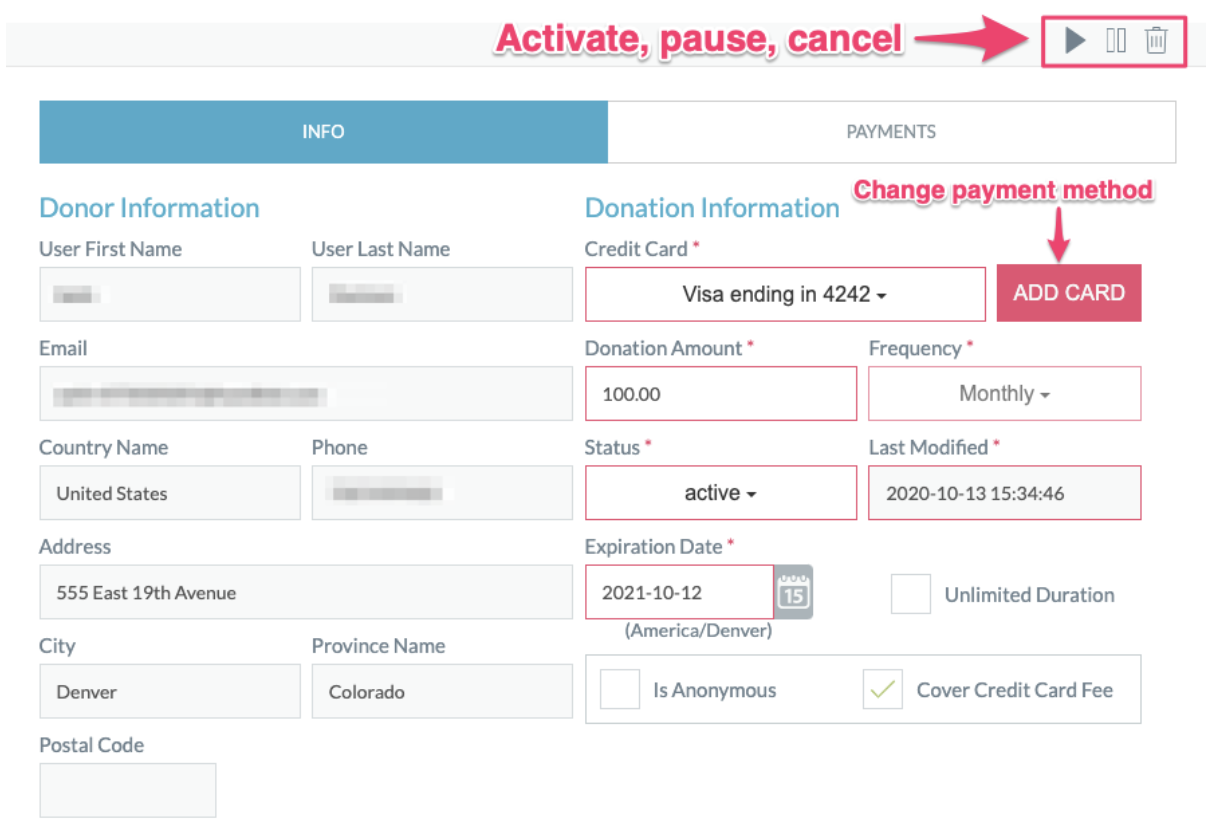The image size is (1232, 840).
Task: Click the pause donation icon
Action: [x=1116, y=41]
